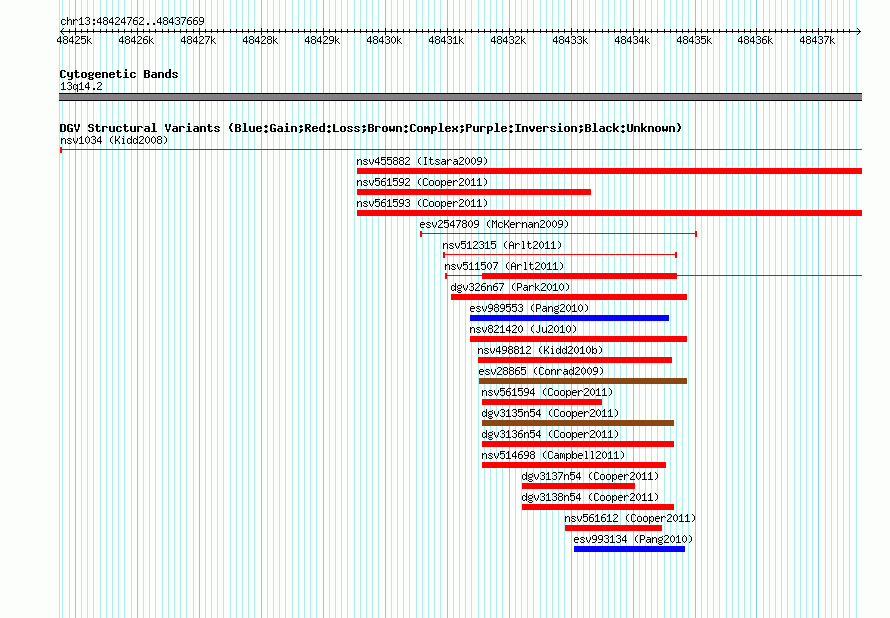The height and width of the screenshot is (618, 890).
Task: Click the 48433k ruler position label
Action: (570, 40)
